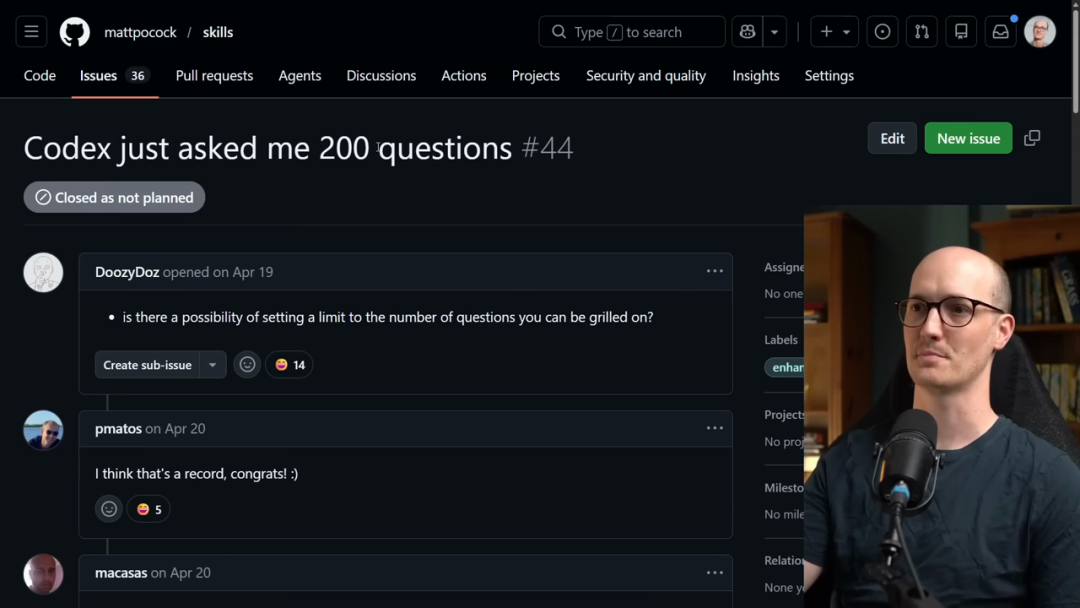Open pmatos comment options menu
This screenshot has height=608, width=1080.
714,428
